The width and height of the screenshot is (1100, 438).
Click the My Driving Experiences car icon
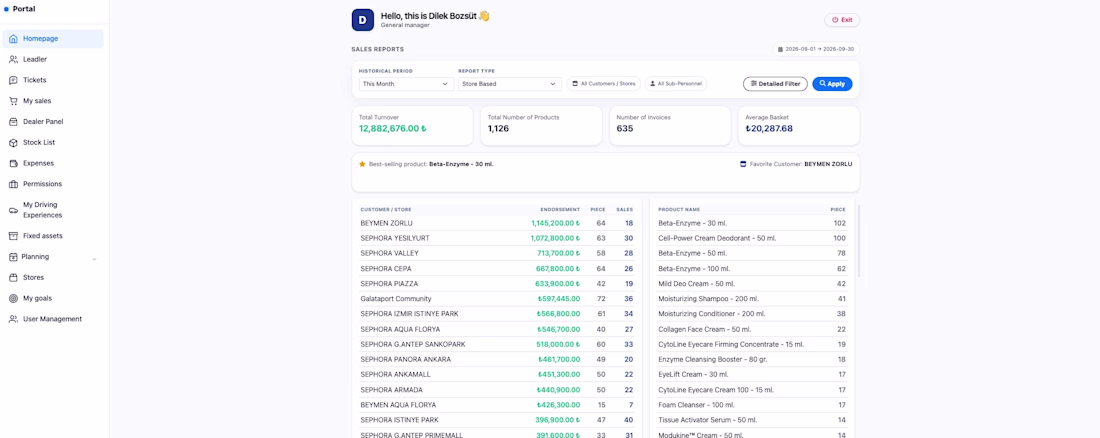coord(13,210)
